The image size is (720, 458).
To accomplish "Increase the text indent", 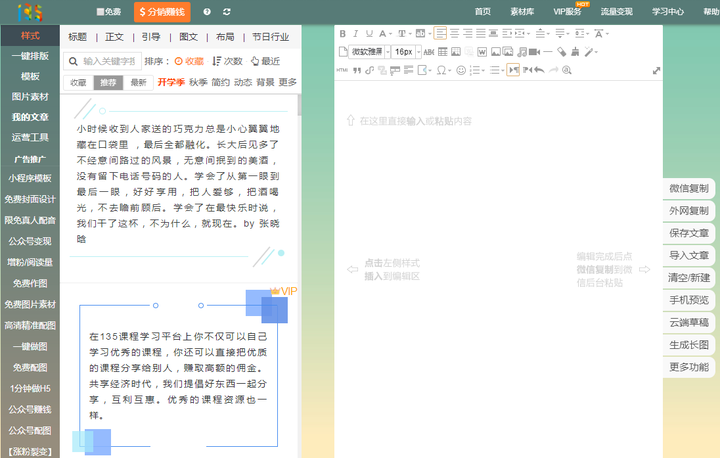I will point(507,34).
